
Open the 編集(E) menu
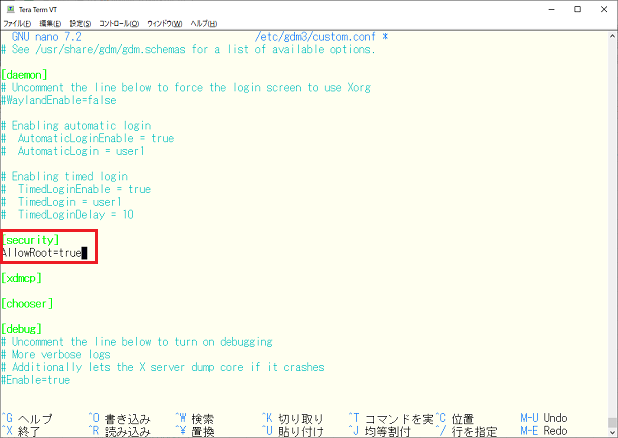[49, 22]
